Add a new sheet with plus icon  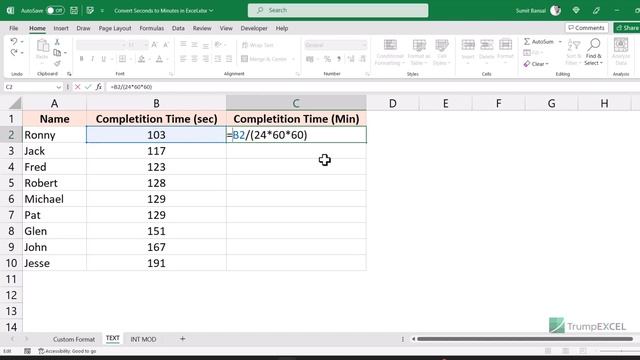[x=182, y=339]
